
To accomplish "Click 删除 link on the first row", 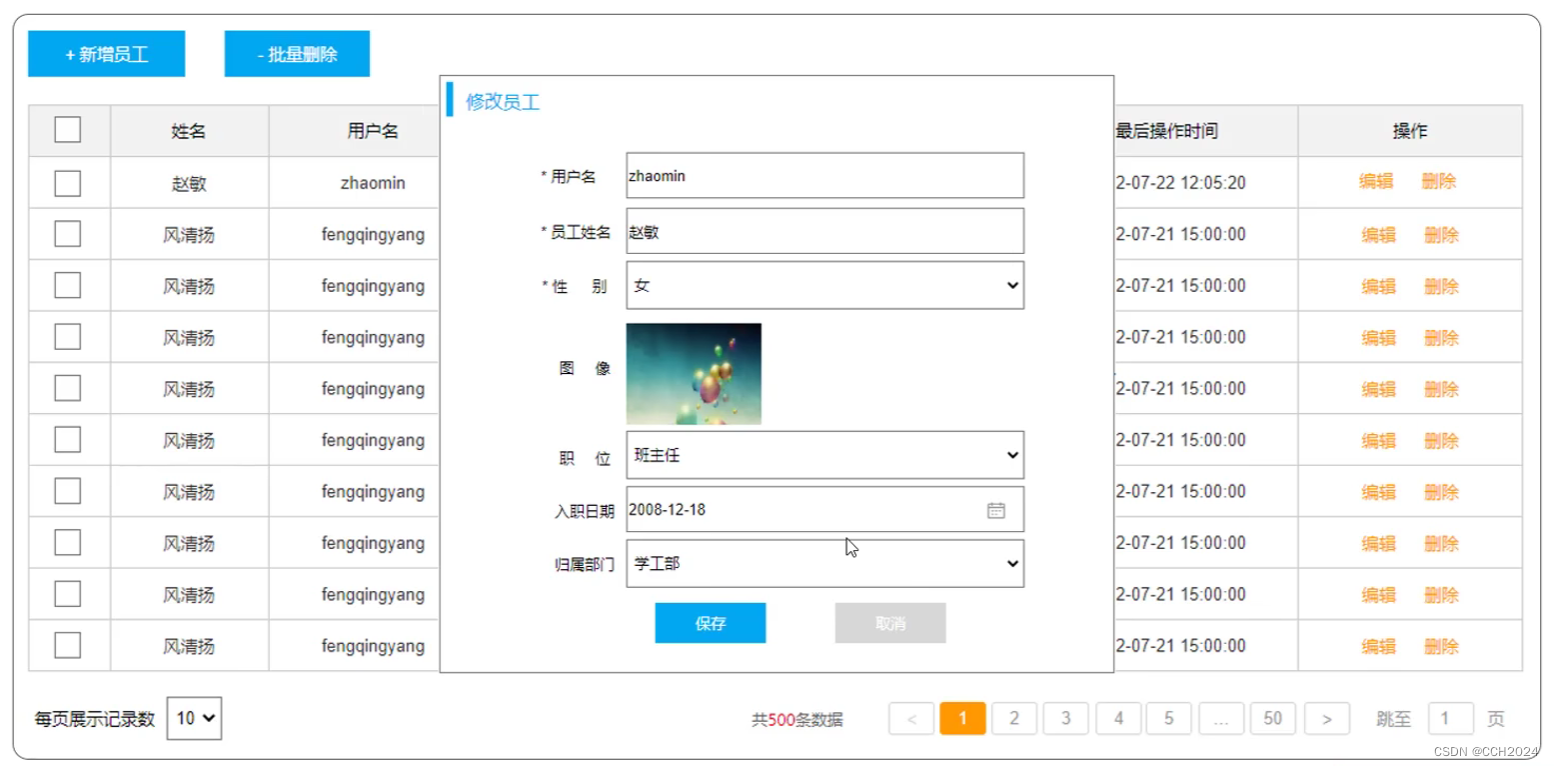I will (x=1440, y=182).
